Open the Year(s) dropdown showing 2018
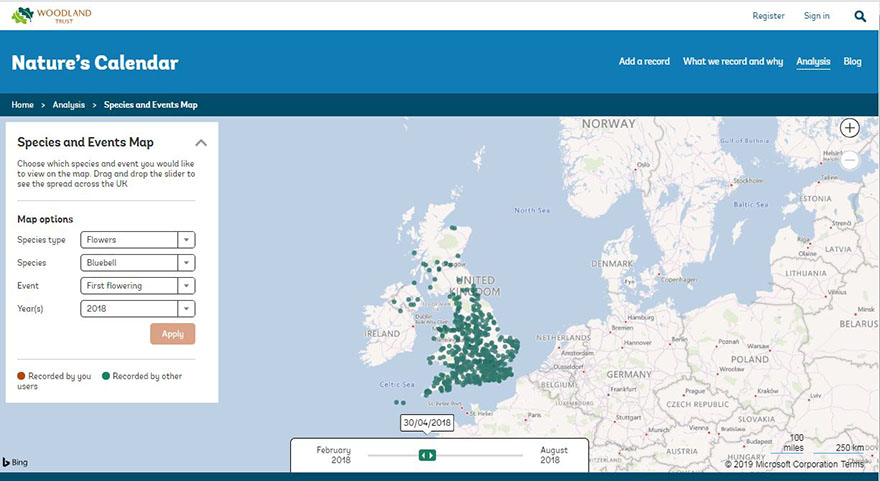This screenshot has height=481, width=880. (x=137, y=309)
